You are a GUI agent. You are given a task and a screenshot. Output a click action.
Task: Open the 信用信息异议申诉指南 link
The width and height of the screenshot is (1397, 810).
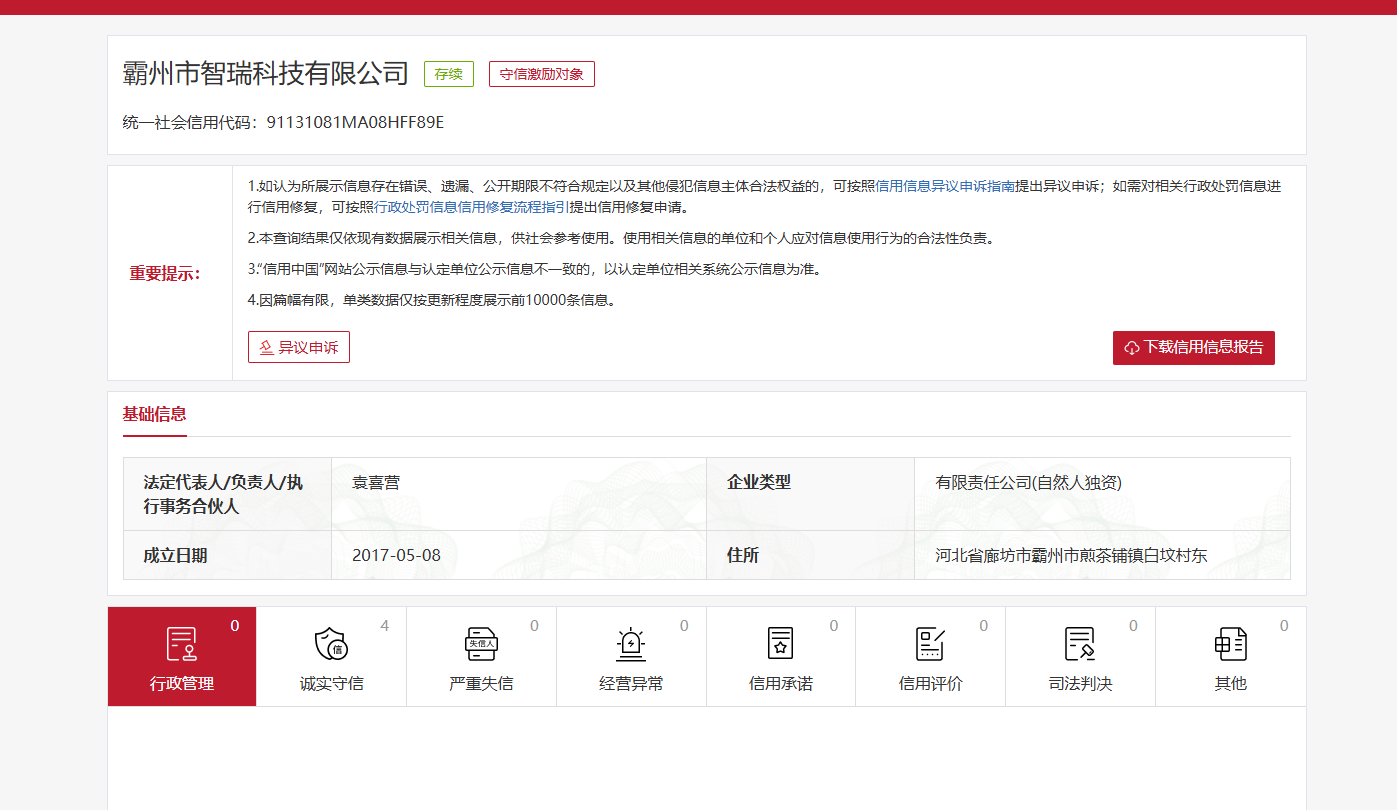click(945, 186)
